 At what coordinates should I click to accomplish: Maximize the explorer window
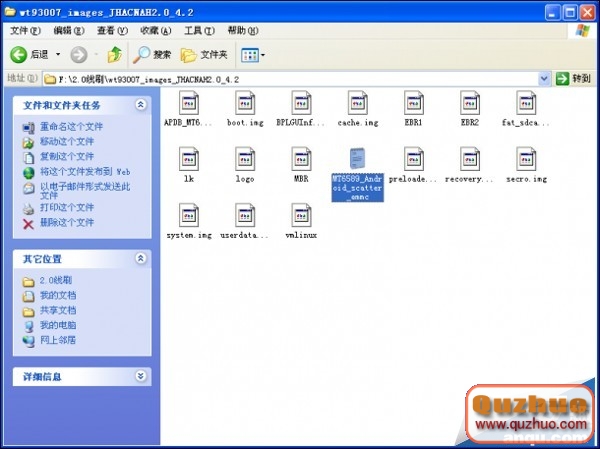(x=570, y=13)
